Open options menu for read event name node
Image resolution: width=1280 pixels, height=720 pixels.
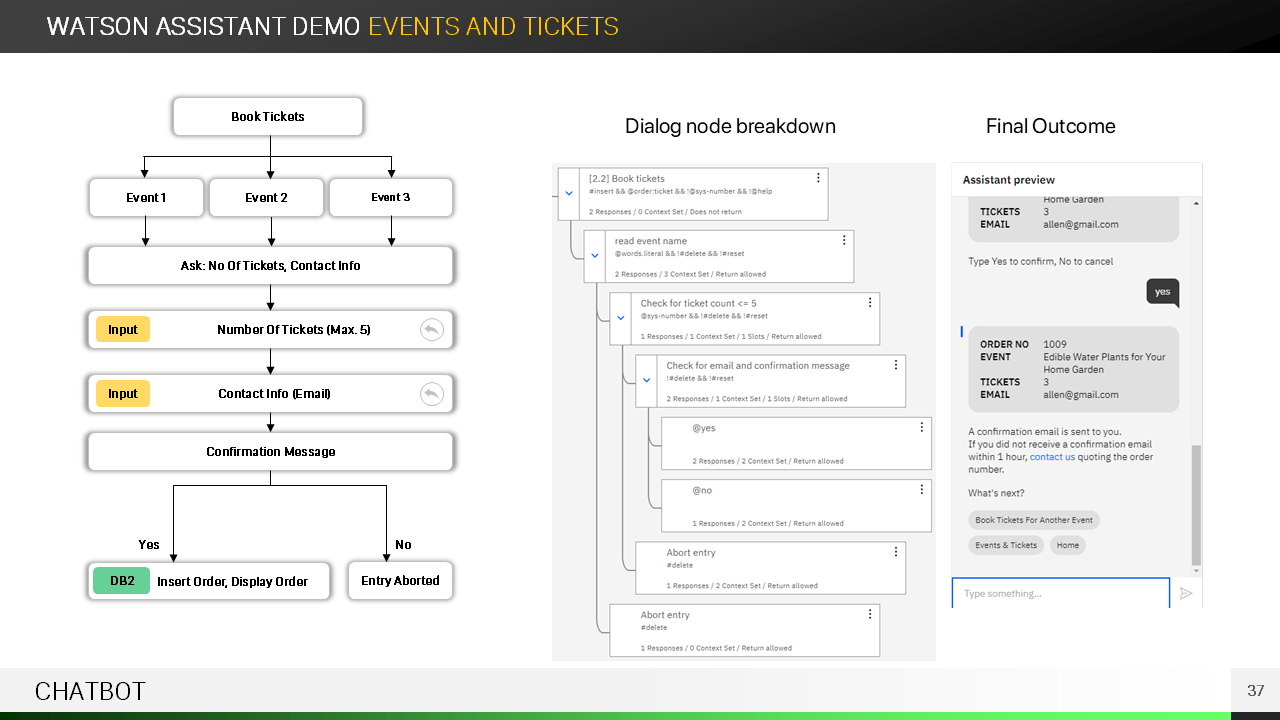click(844, 240)
